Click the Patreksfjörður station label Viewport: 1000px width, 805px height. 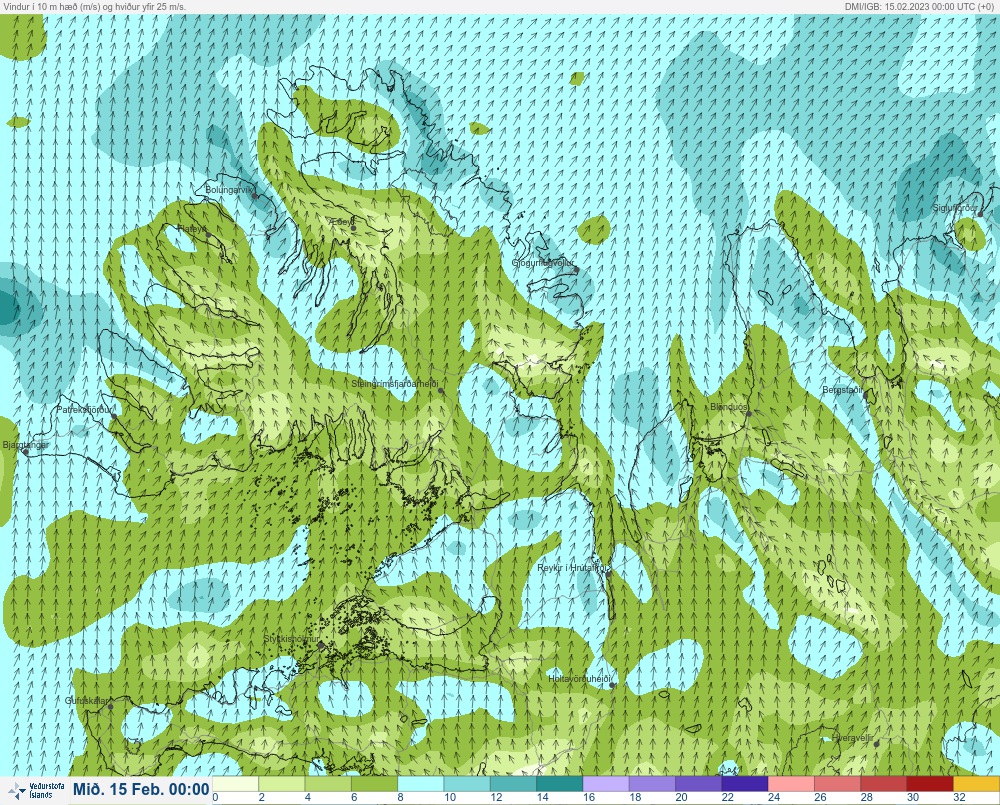(85, 410)
